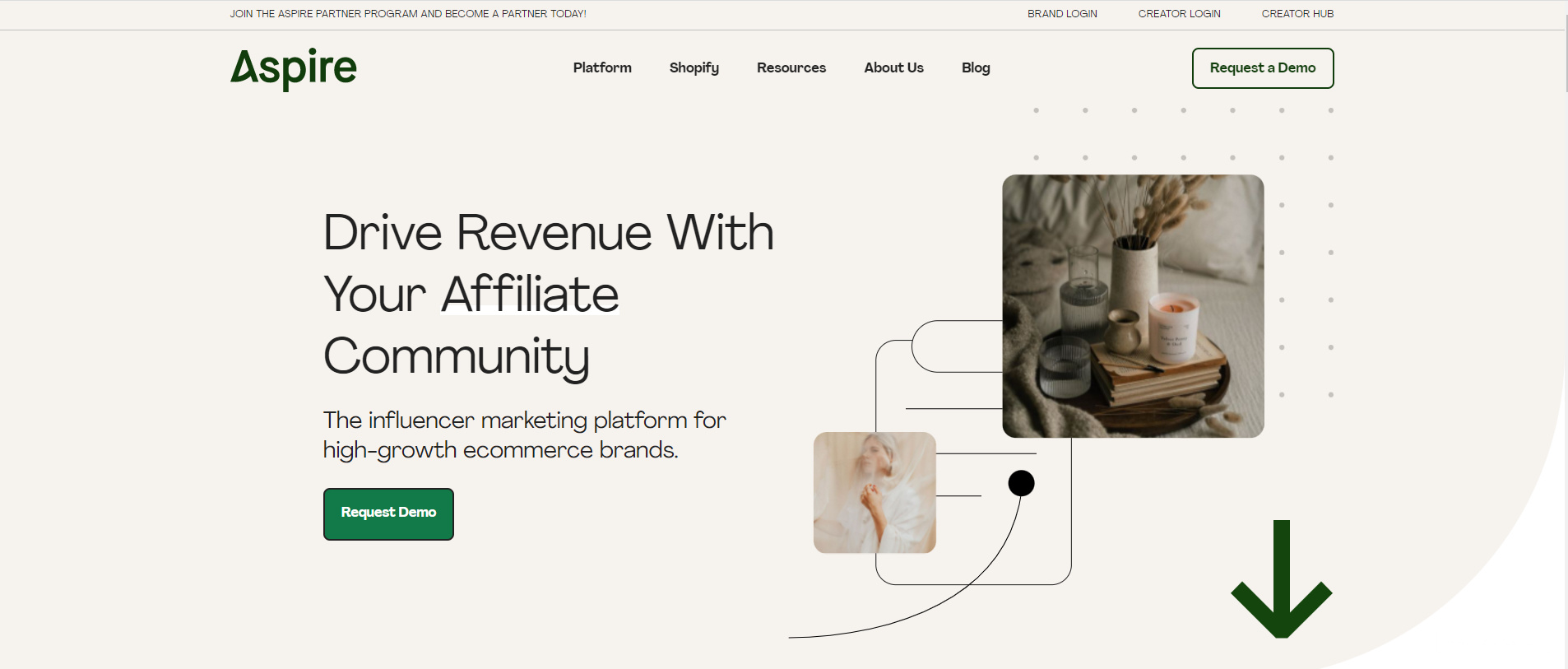Go to the Blog page

pyautogui.click(x=976, y=67)
